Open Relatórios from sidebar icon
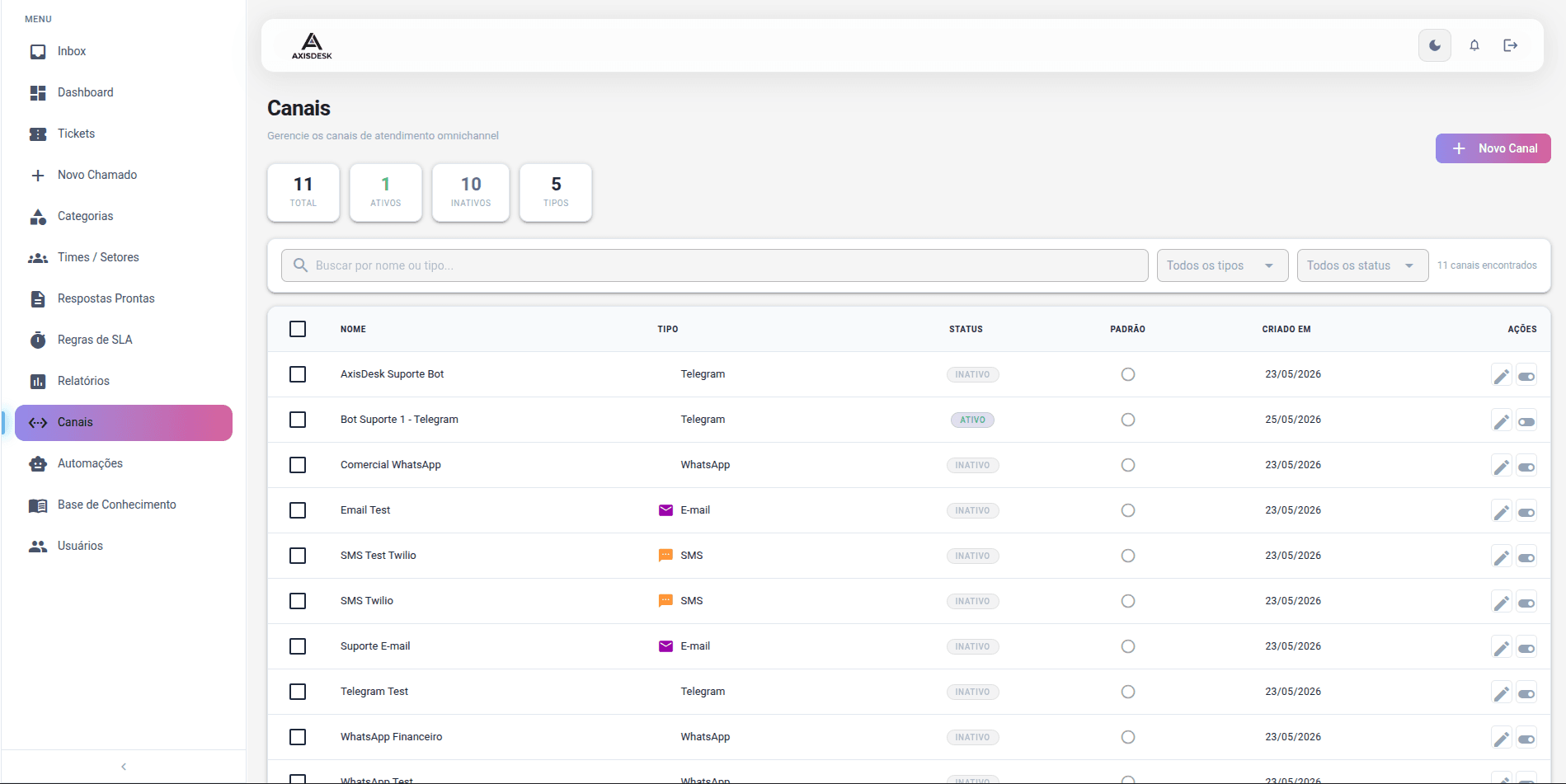This screenshot has height=784, width=1566. (38, 381)
